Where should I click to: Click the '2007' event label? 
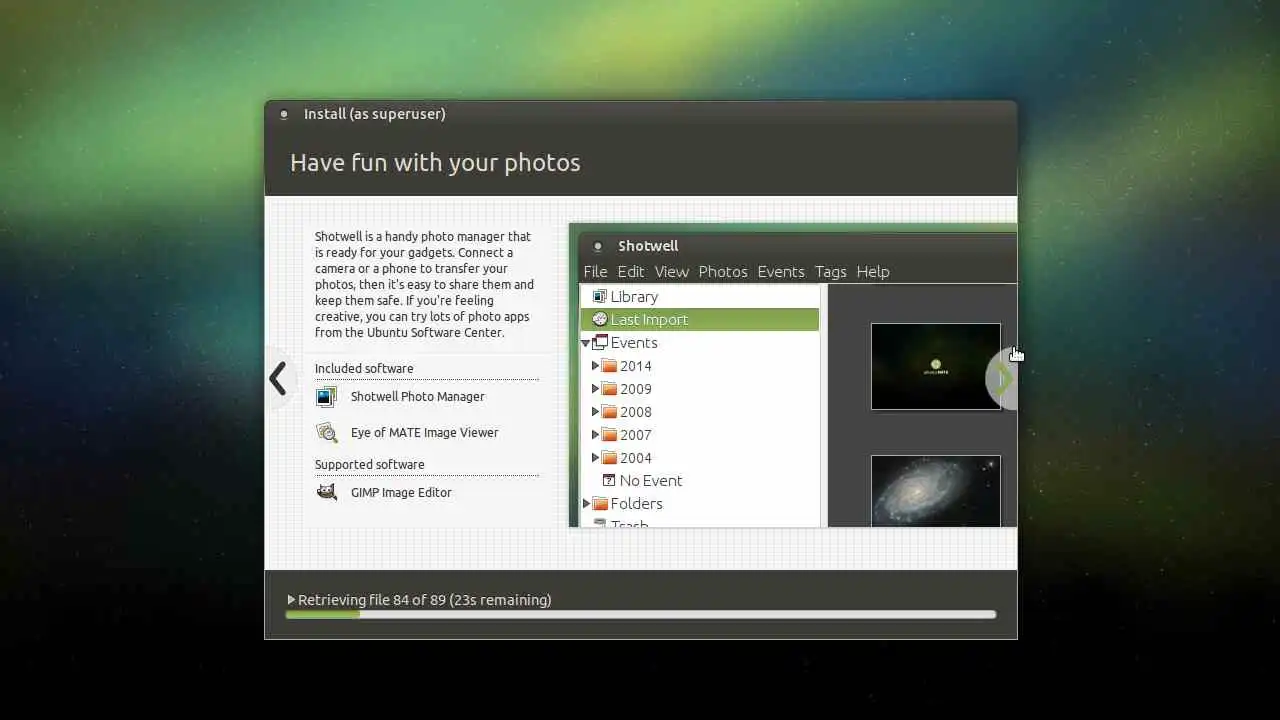[x=635, y=435]
